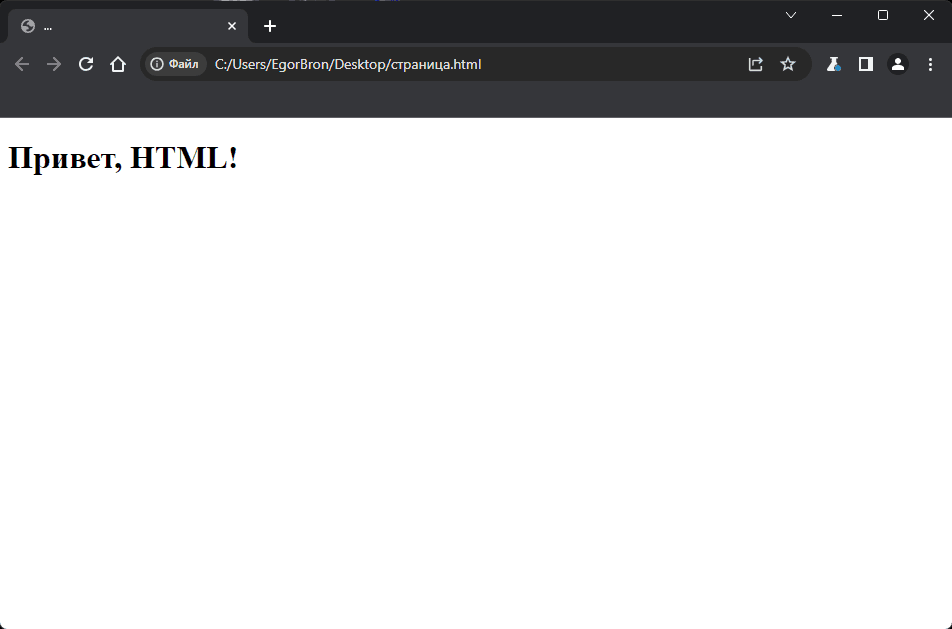Select the currently open browser tab
Image resolution: width=952 pixels, height=629 pixels.
click(x=120, y=26)
